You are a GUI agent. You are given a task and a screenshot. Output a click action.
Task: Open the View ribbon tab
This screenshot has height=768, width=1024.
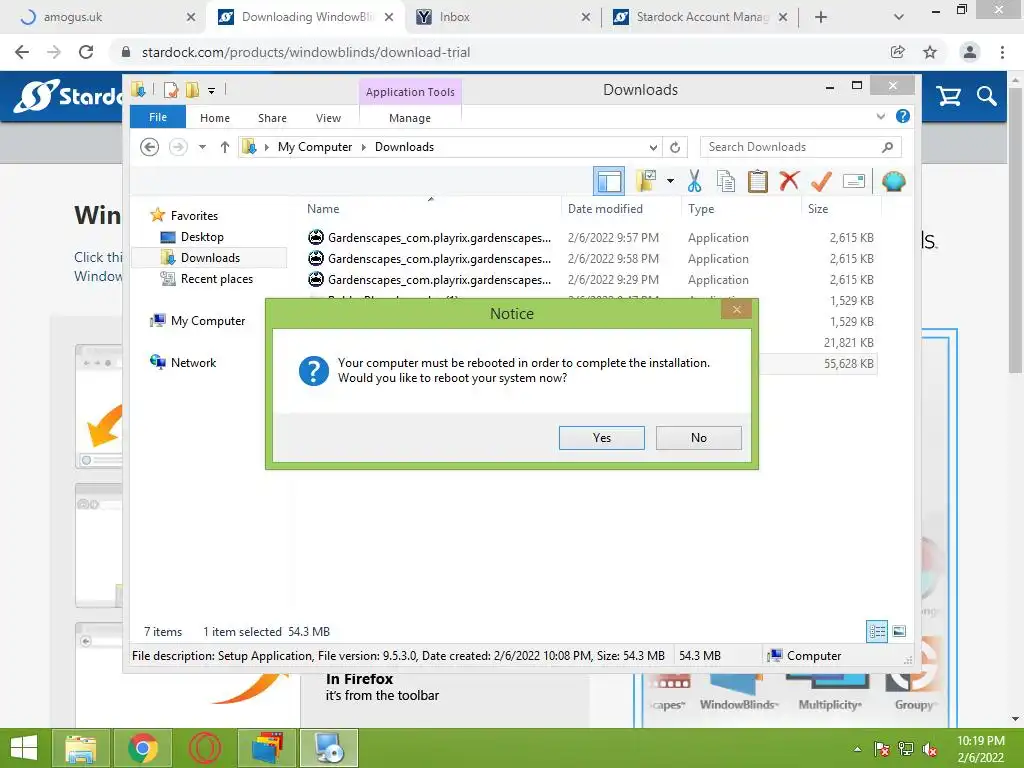[328, 118]
